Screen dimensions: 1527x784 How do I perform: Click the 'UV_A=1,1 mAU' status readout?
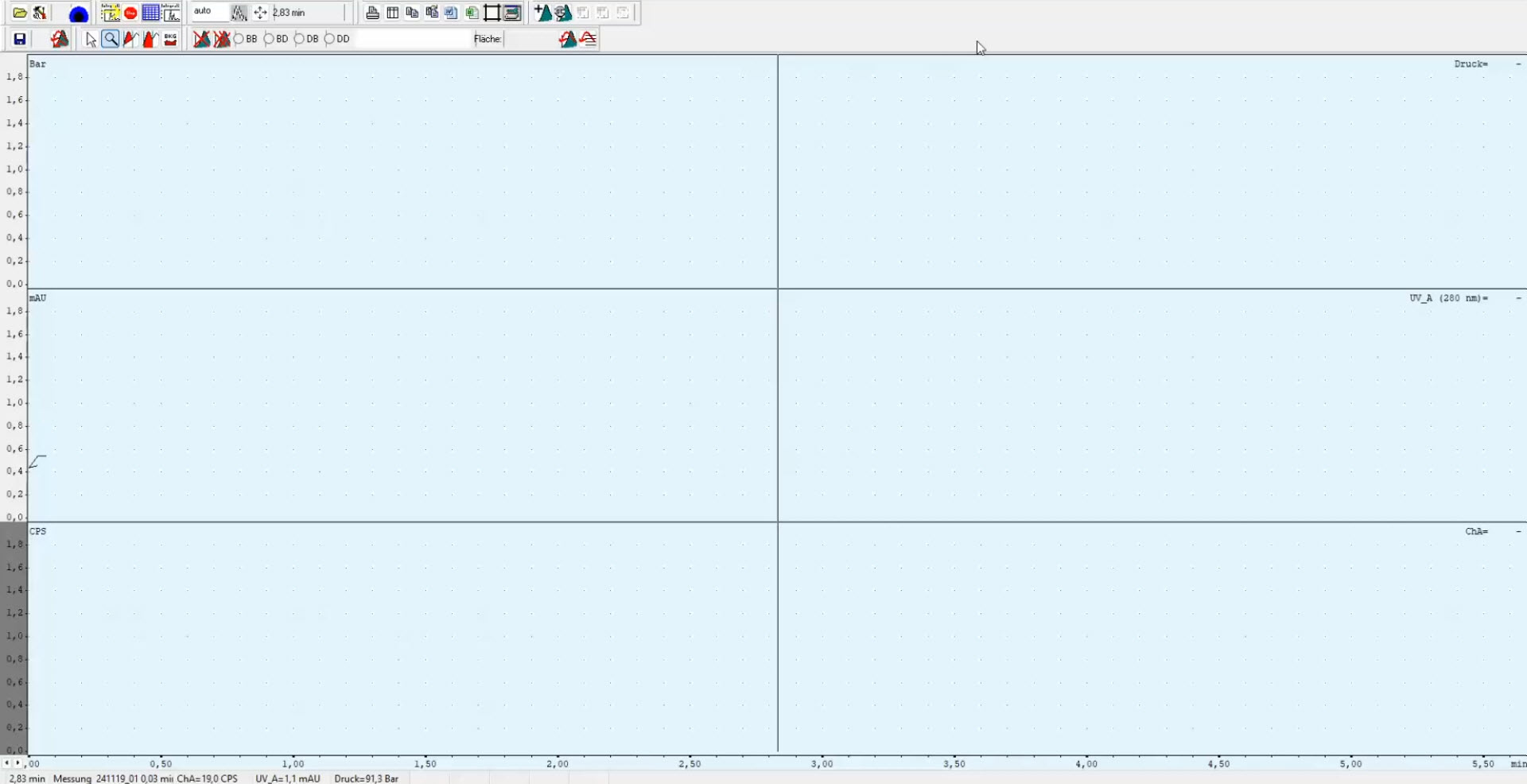click(288, 778)
